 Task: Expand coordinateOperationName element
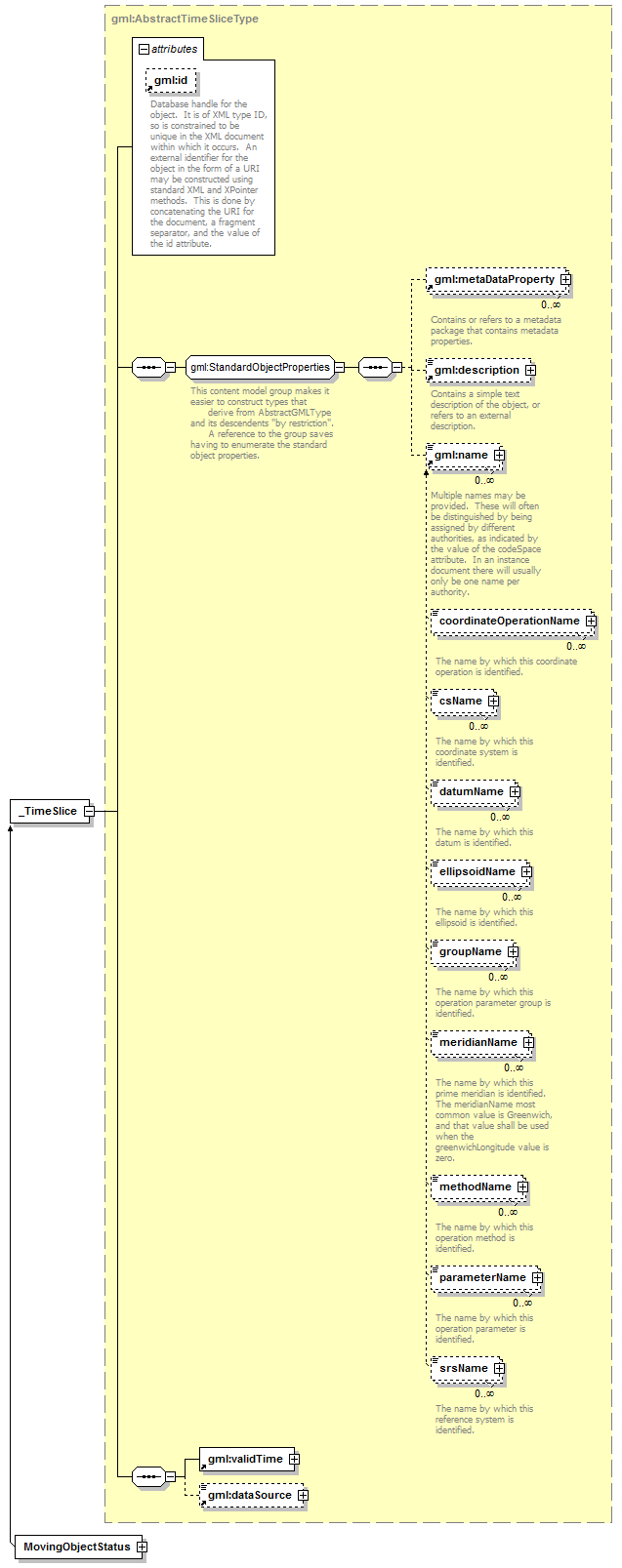591,622
